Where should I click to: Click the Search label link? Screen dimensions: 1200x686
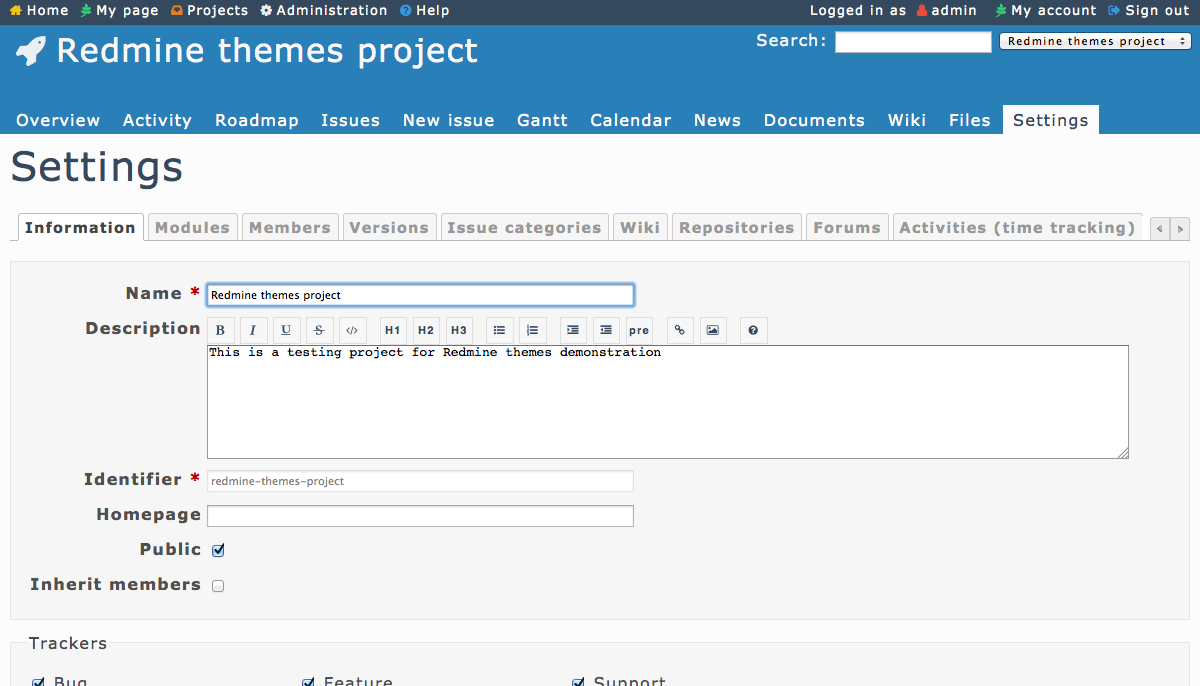point(790,40)
